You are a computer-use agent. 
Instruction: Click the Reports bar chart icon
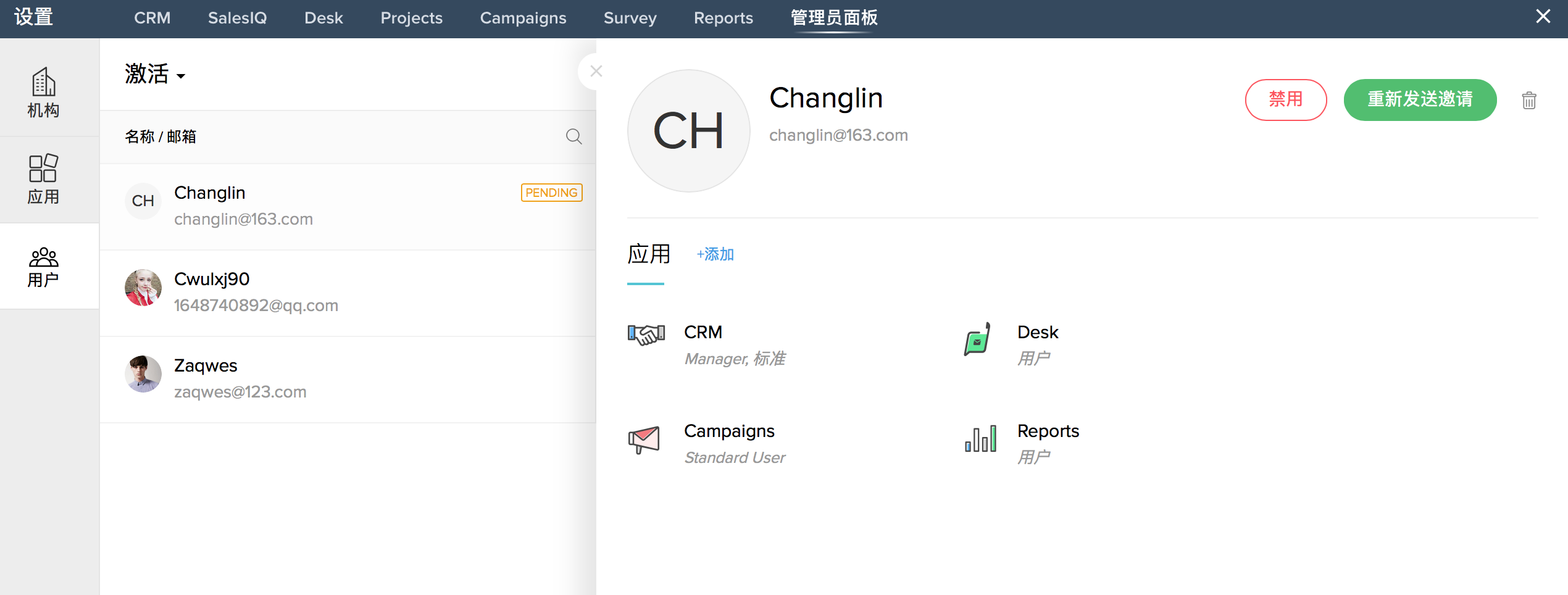click(x=980, y=439)
